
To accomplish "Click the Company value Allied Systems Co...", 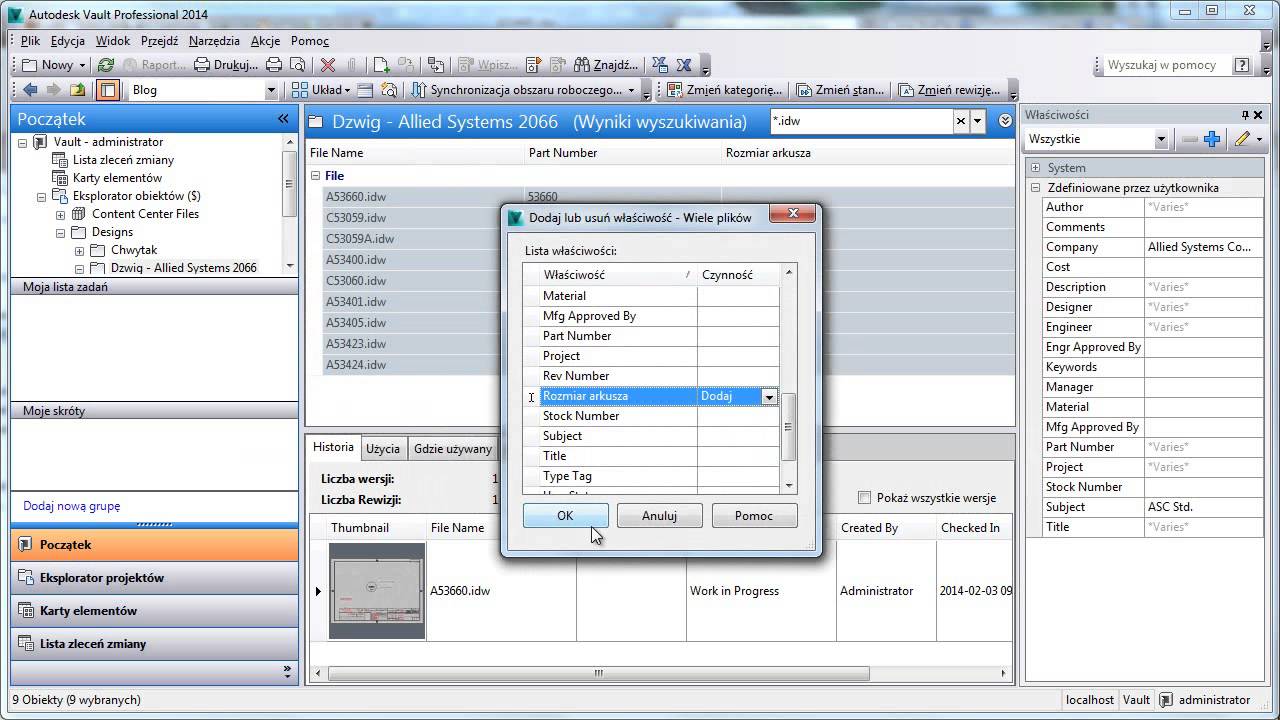I will [x=1205, y=247].
